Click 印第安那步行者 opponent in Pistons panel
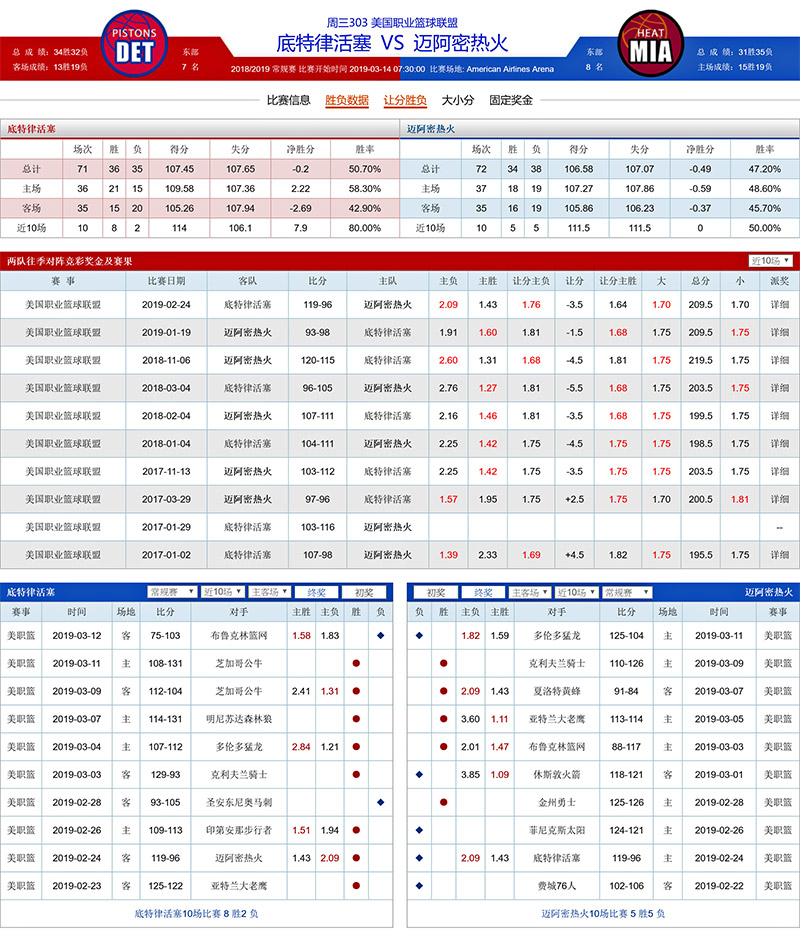 point(239,830)
